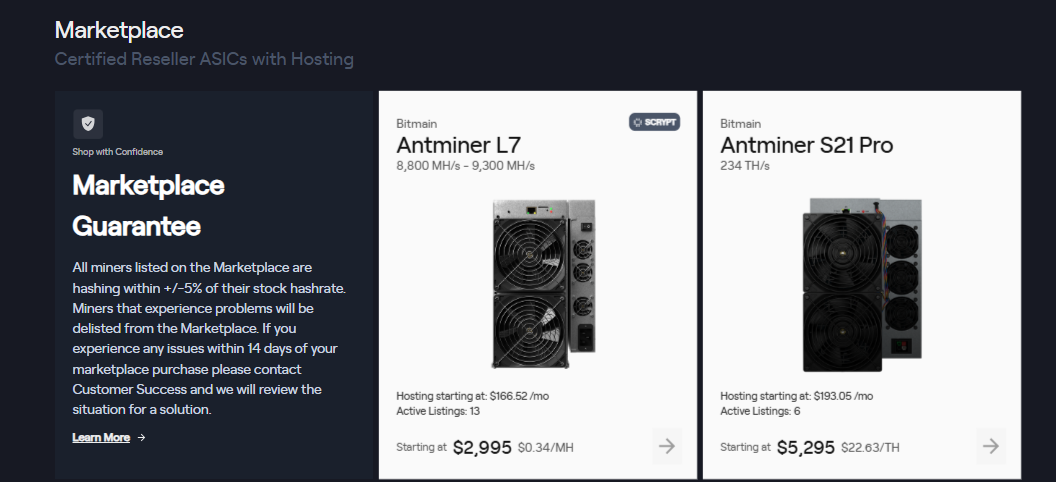
Task: Open Antminer L7 listing via arrow button
Action: (x=667, y=446)
